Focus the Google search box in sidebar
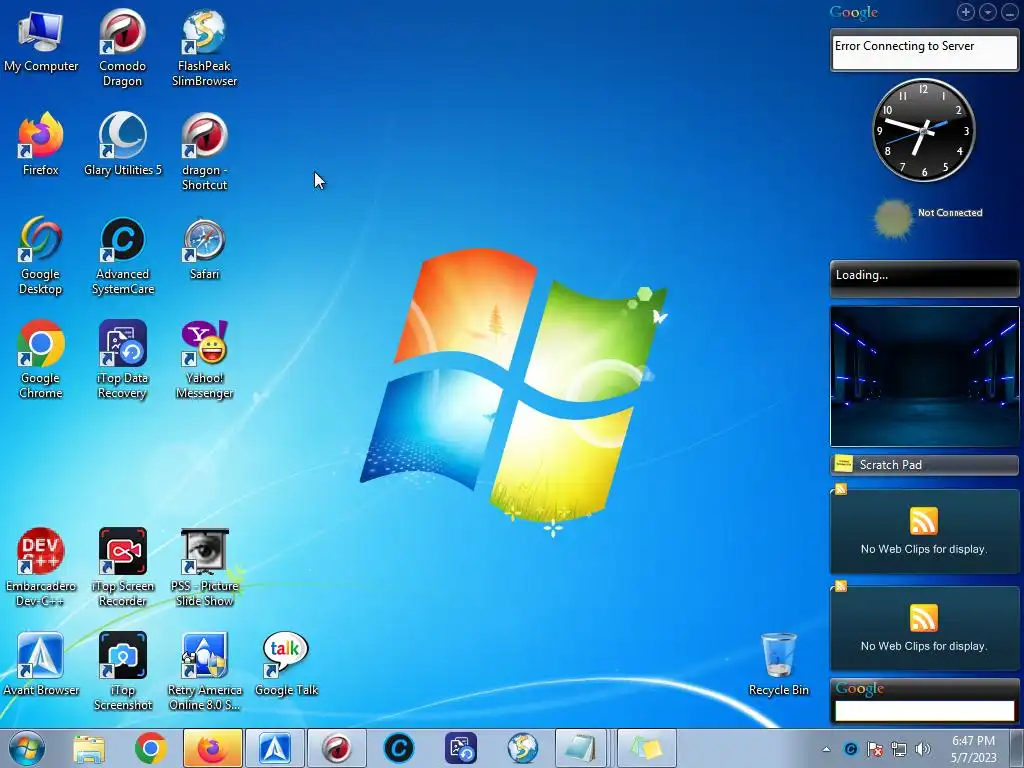 click(924, 711)
